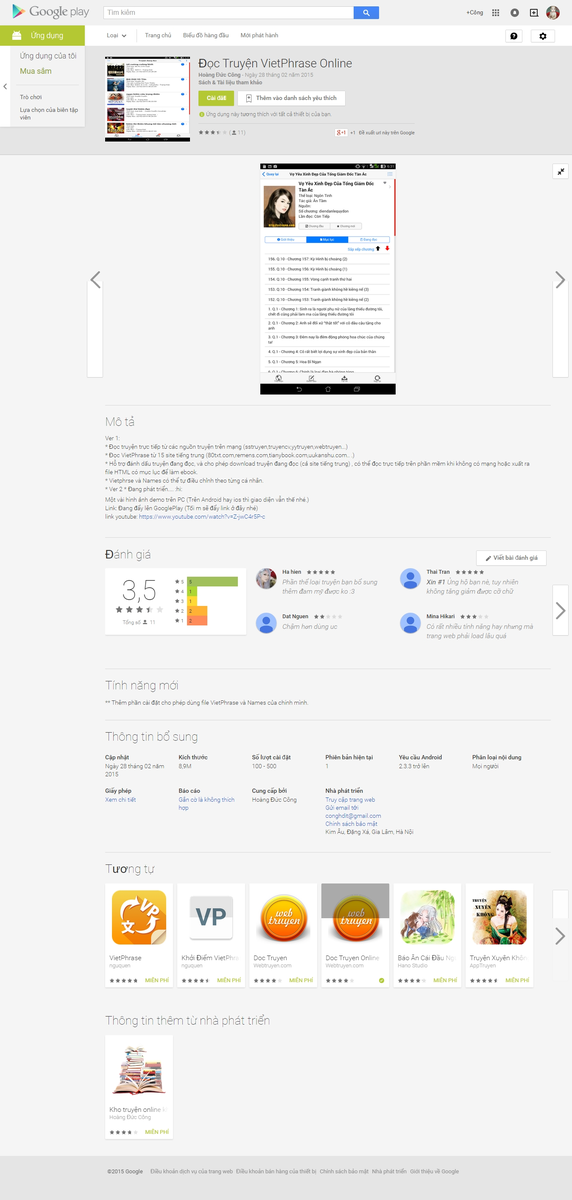The width and height of the screenshot is (572, 1200).
Task: Open the VietPhrase similar app icon
Action: [139, 918]
